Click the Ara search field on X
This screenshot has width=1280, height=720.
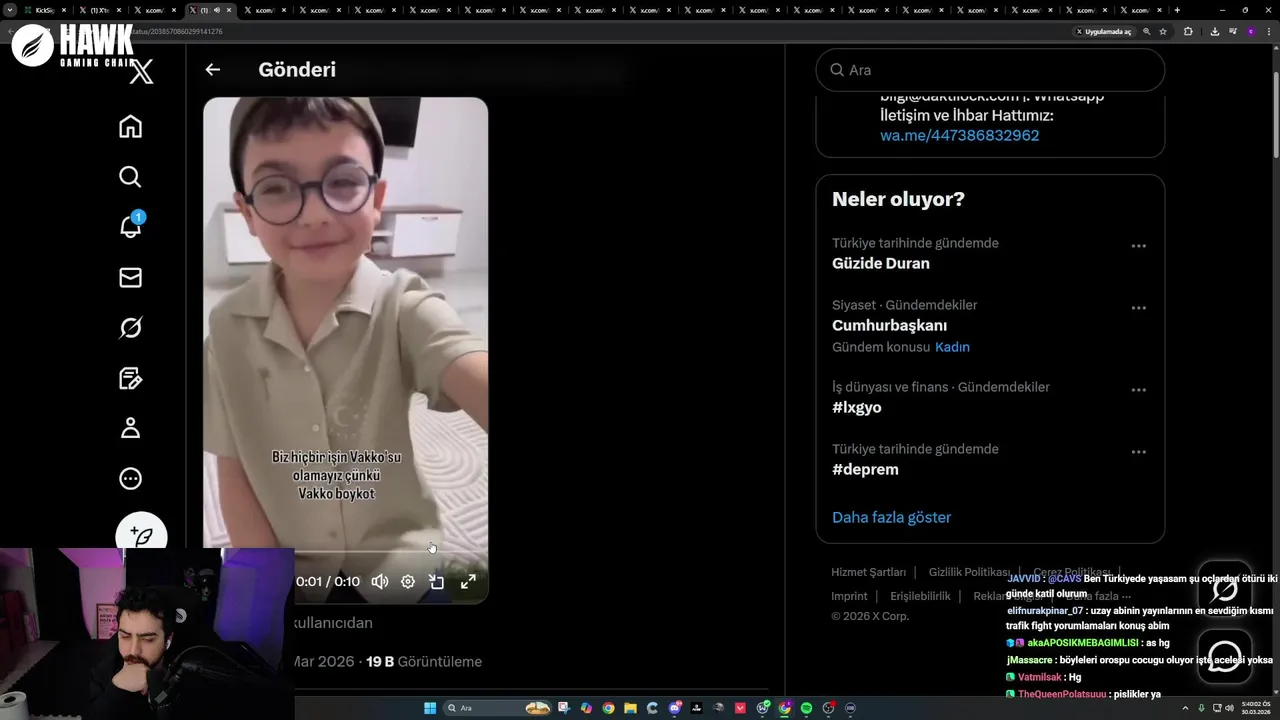(990, 70)
